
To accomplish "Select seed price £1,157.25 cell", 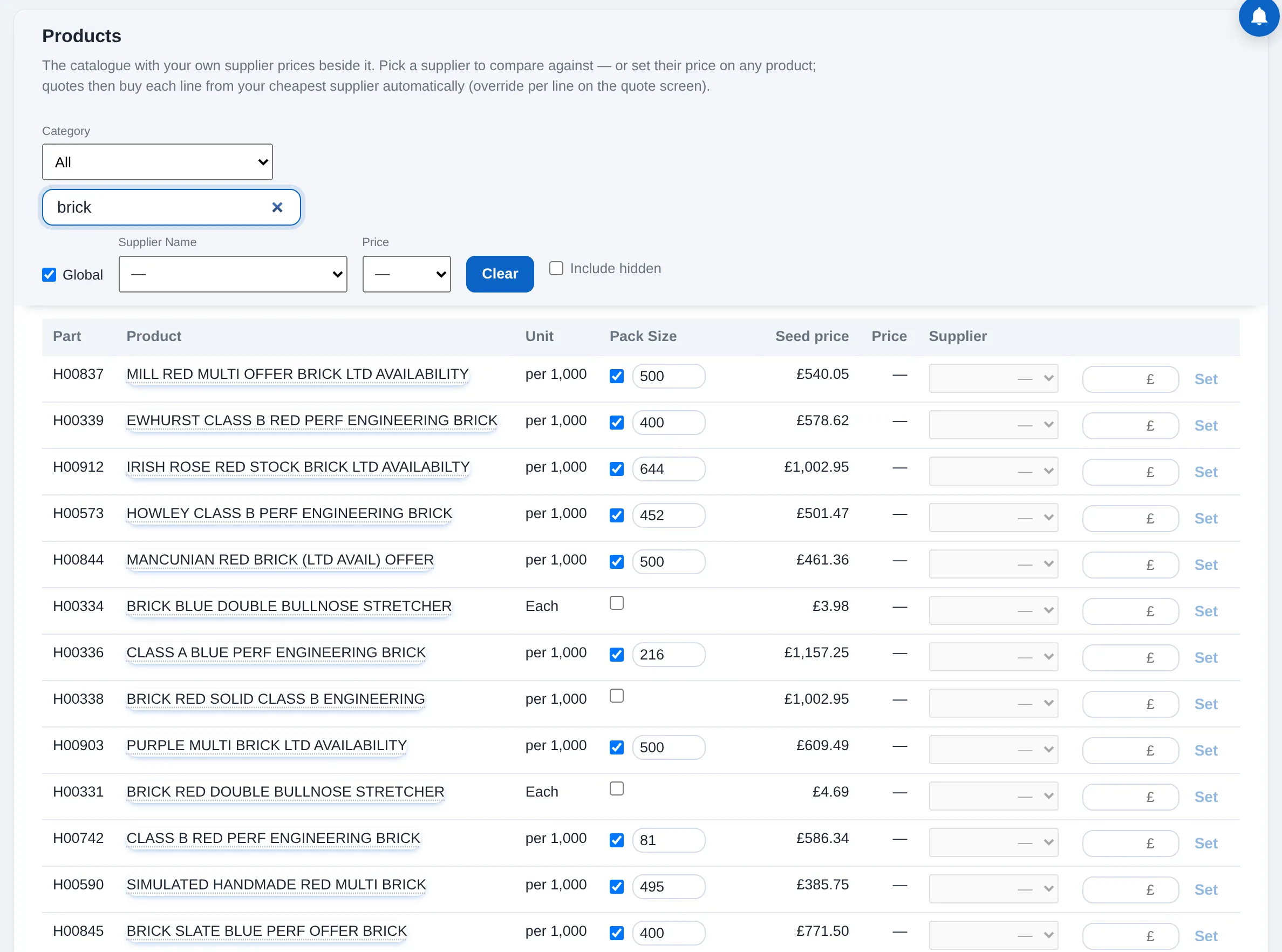I will click(816, 653).
